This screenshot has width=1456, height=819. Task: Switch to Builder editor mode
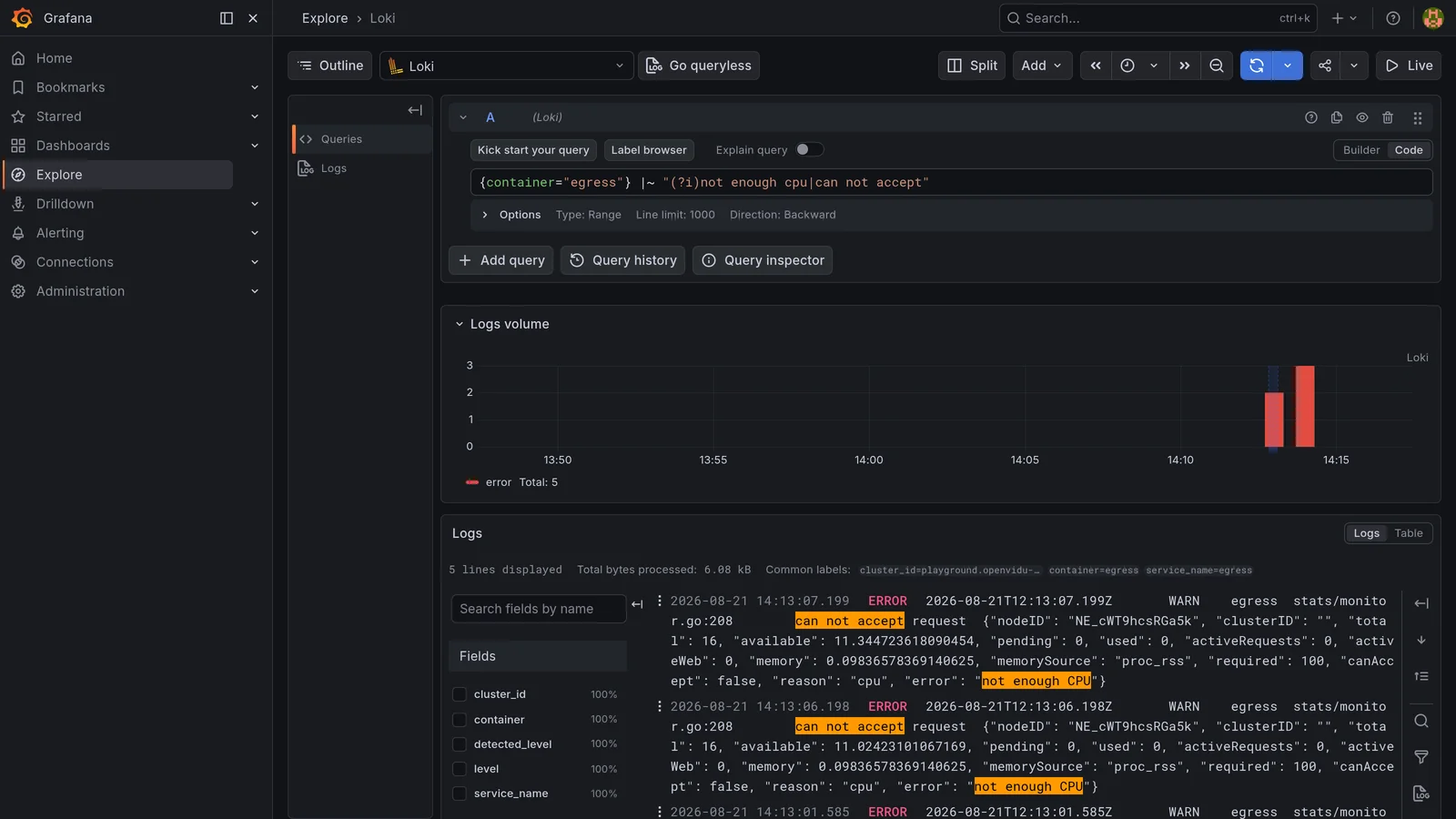click(x=1361, y=150)
